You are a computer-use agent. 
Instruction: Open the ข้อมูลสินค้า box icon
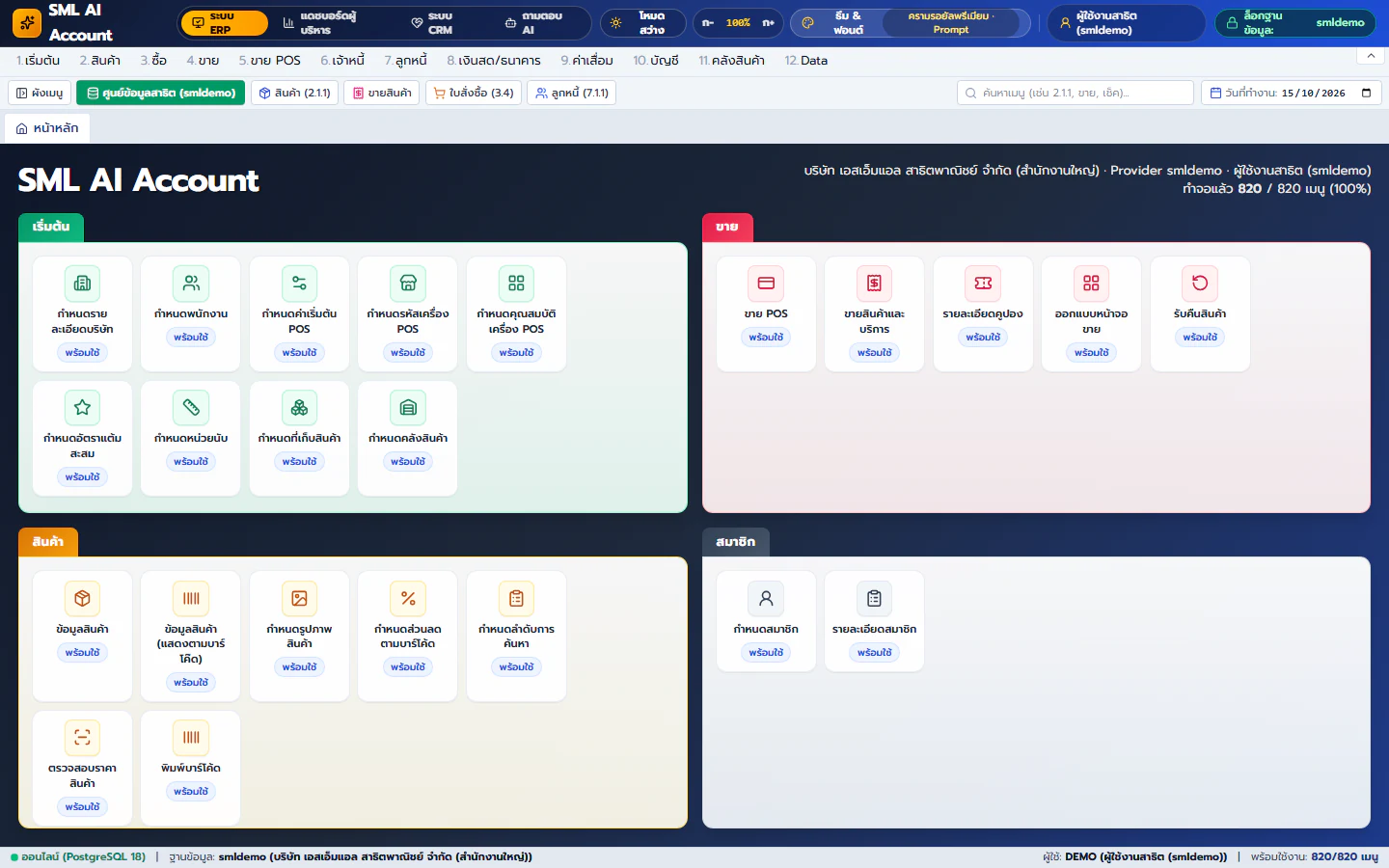[82, 599]
